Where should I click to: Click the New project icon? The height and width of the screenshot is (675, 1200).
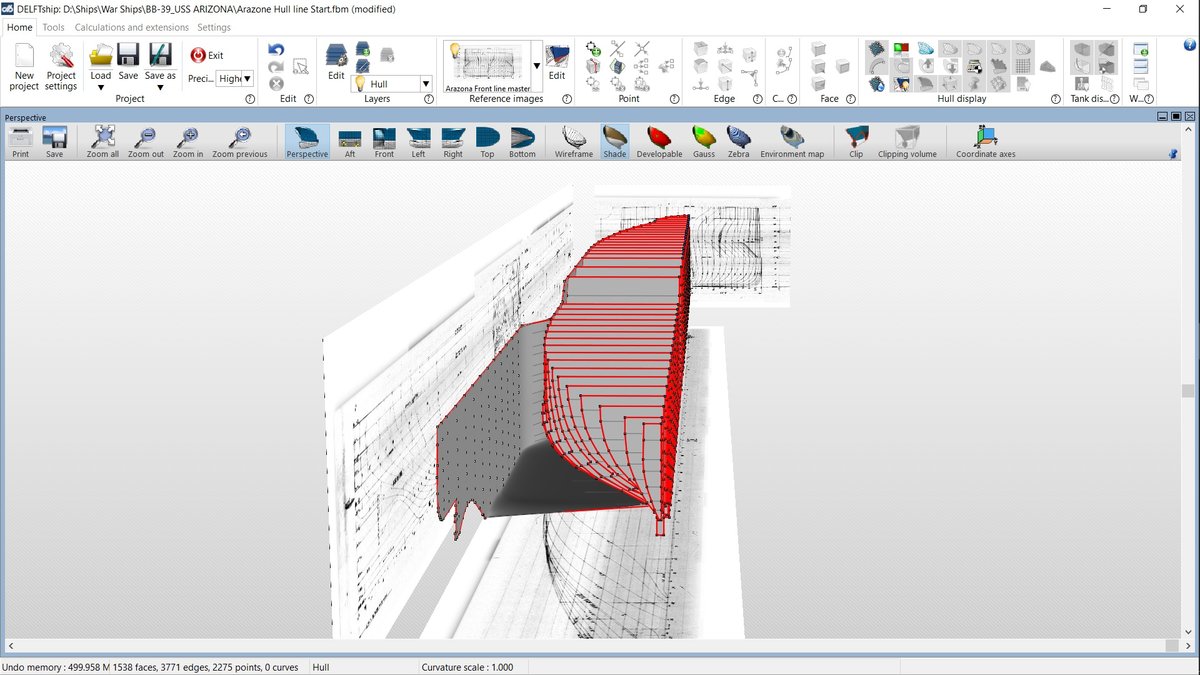24,59
